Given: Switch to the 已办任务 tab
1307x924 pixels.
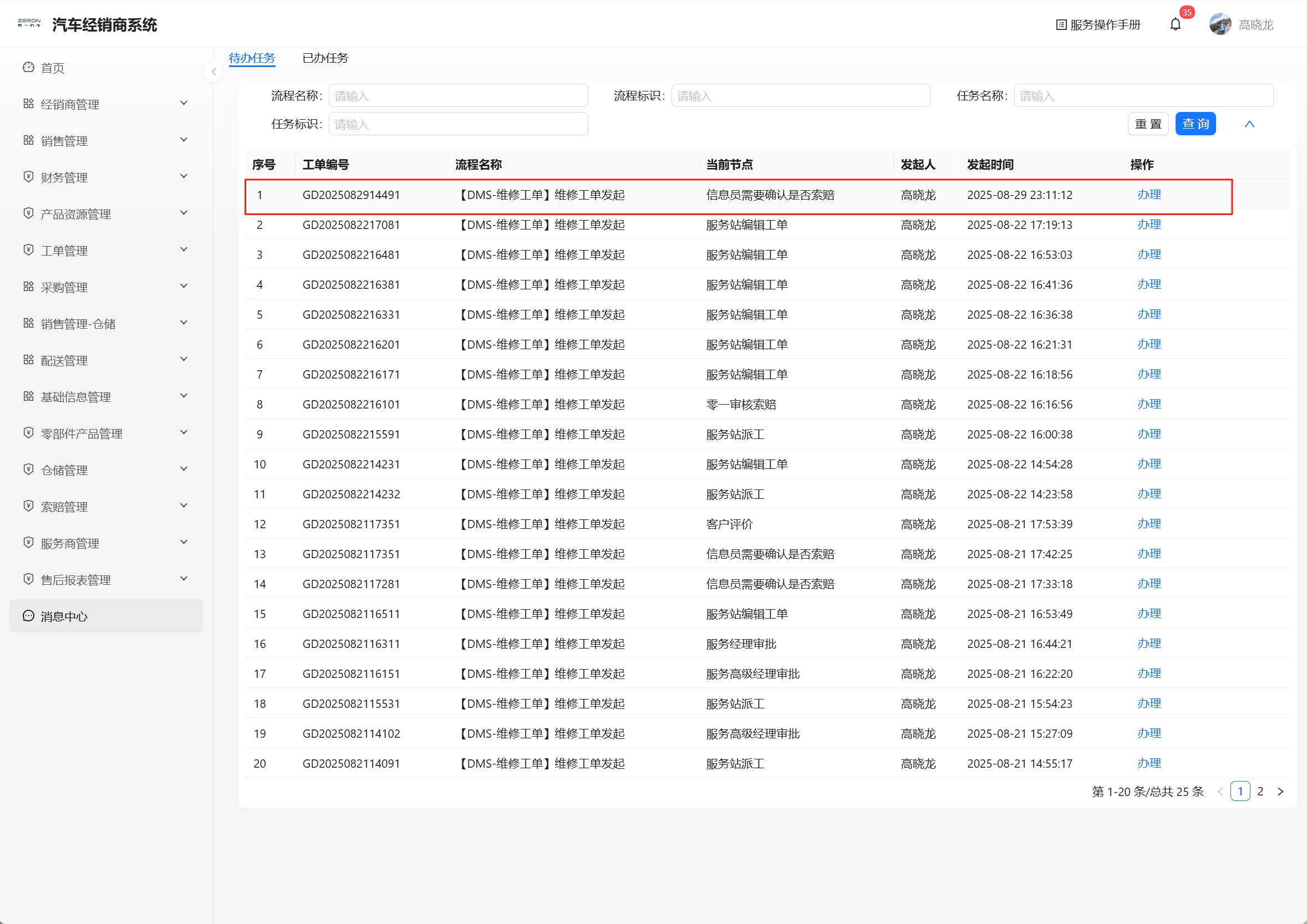Looking at the screenshot, I should click(325, 58).
